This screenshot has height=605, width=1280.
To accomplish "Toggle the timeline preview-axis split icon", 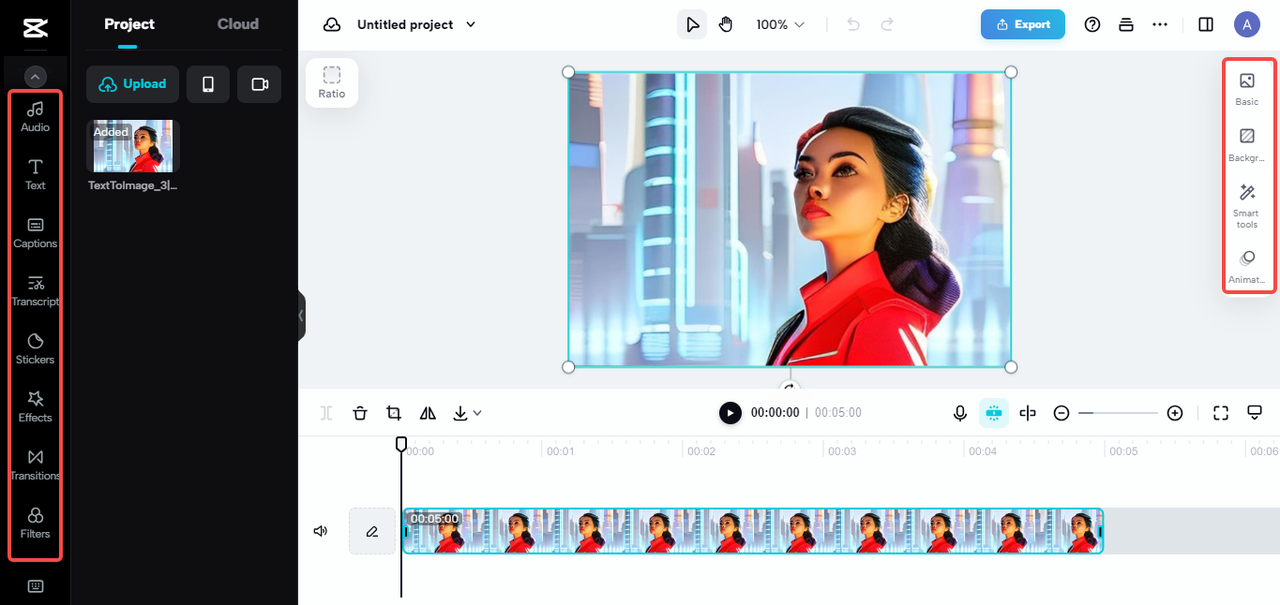I will 1027,413.
